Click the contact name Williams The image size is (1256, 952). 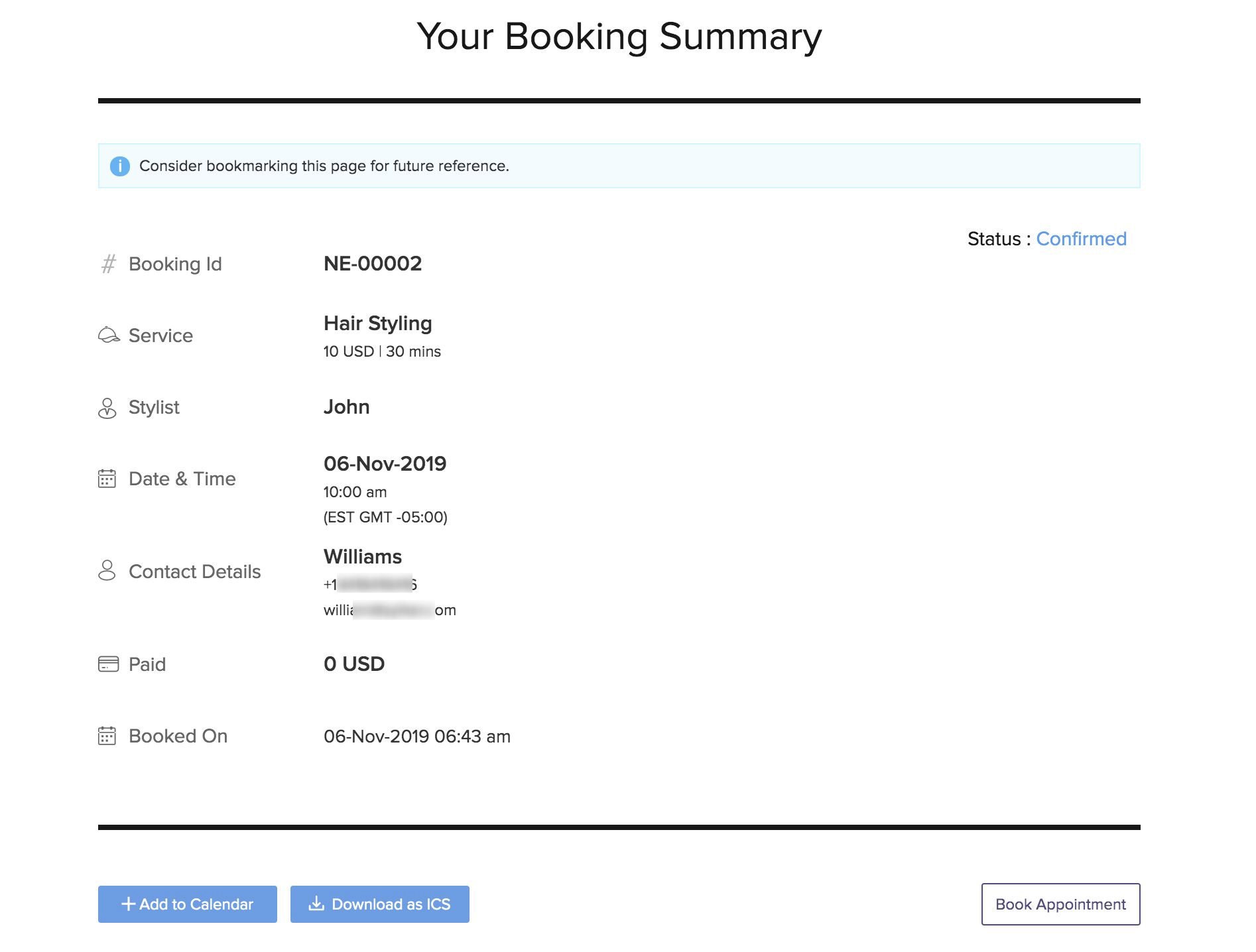tap(363, 557)
